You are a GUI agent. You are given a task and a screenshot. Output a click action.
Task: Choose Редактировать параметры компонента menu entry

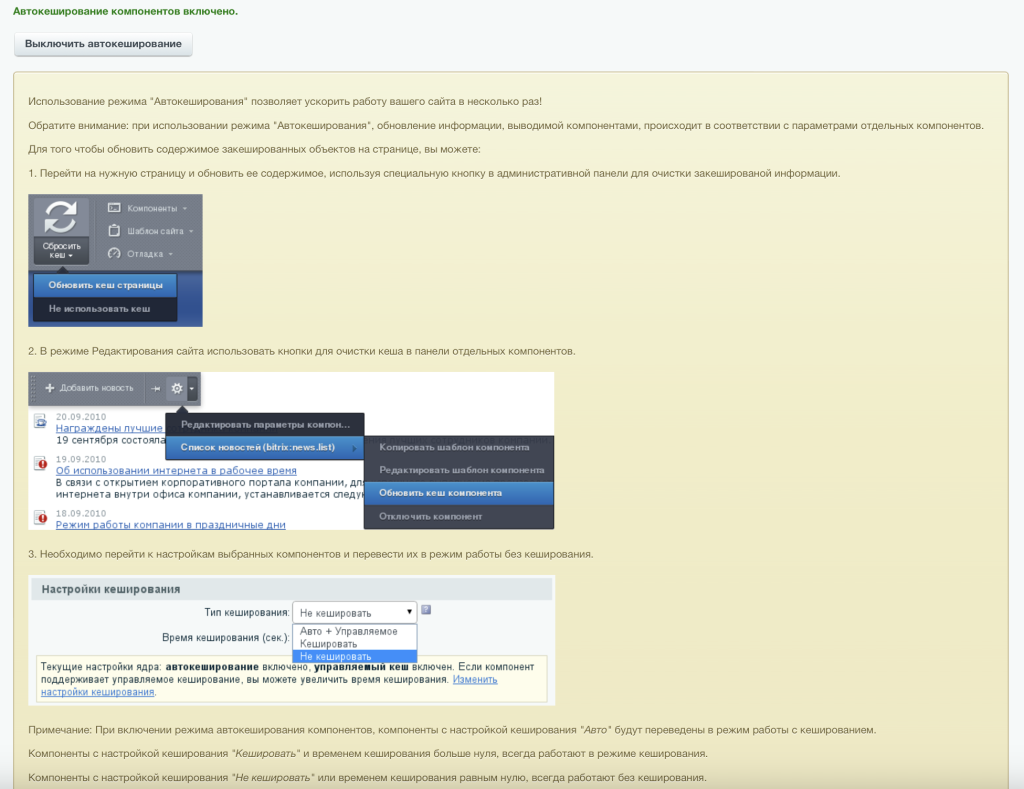click(264, 425)
